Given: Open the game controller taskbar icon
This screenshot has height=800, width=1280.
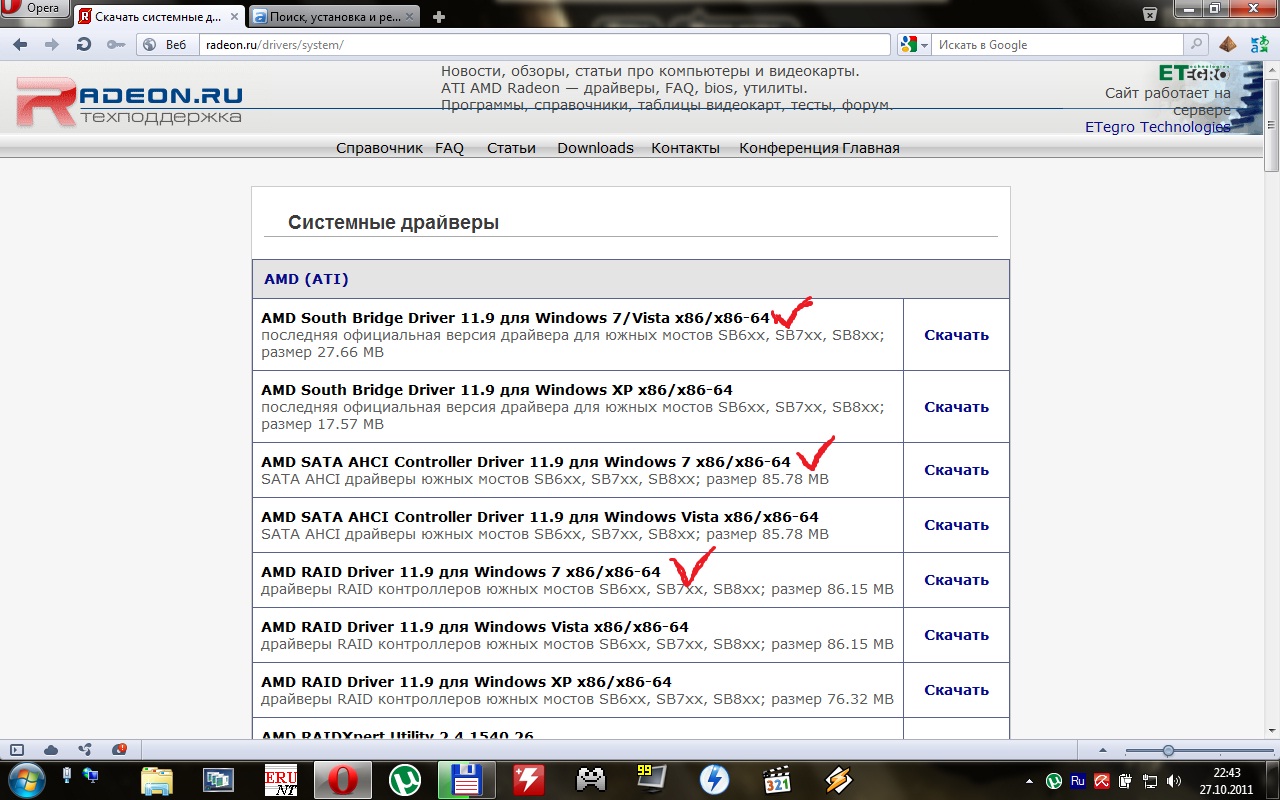Looking at the screenshot, I should click(590, 779).
